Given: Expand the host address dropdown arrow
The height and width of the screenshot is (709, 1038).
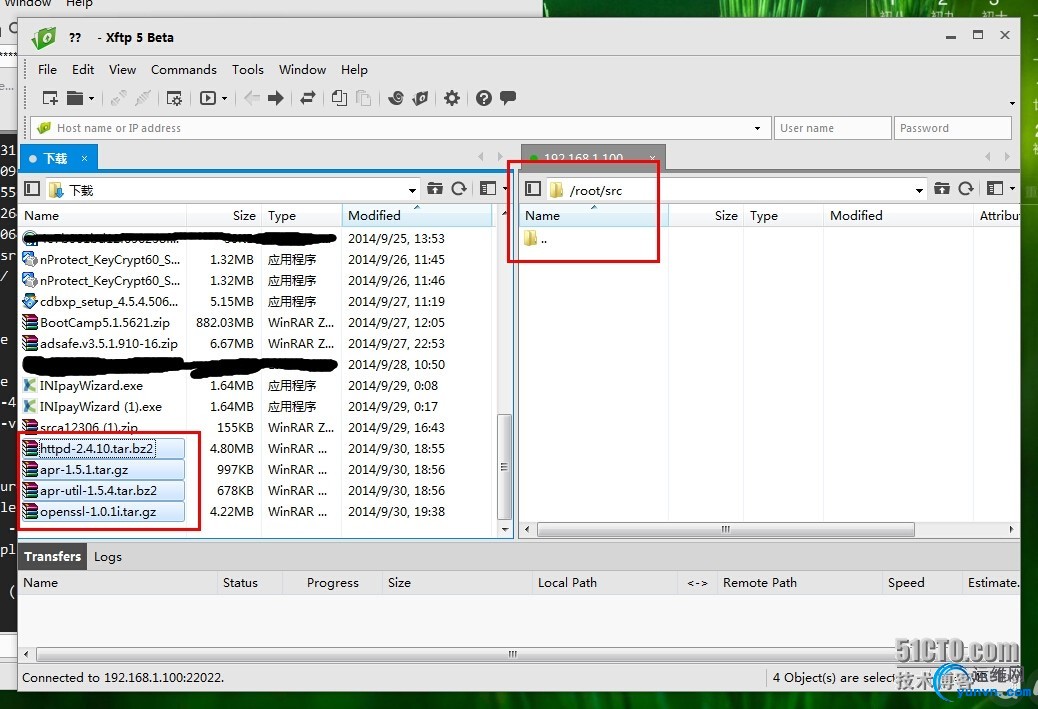Looking at the screenshot, I should coord(757,128).
